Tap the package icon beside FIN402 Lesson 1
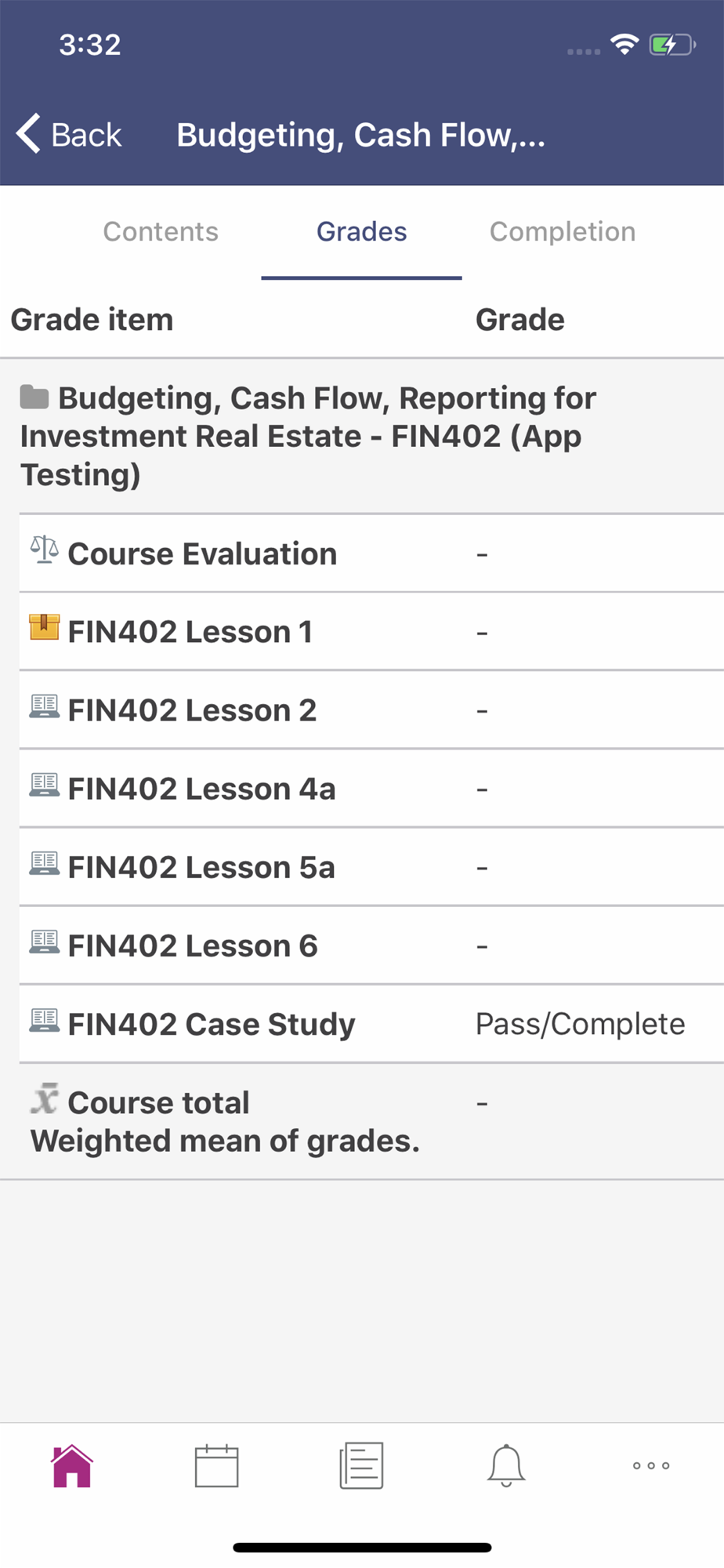Screen dimensions: 724x1568 point(44,628)
